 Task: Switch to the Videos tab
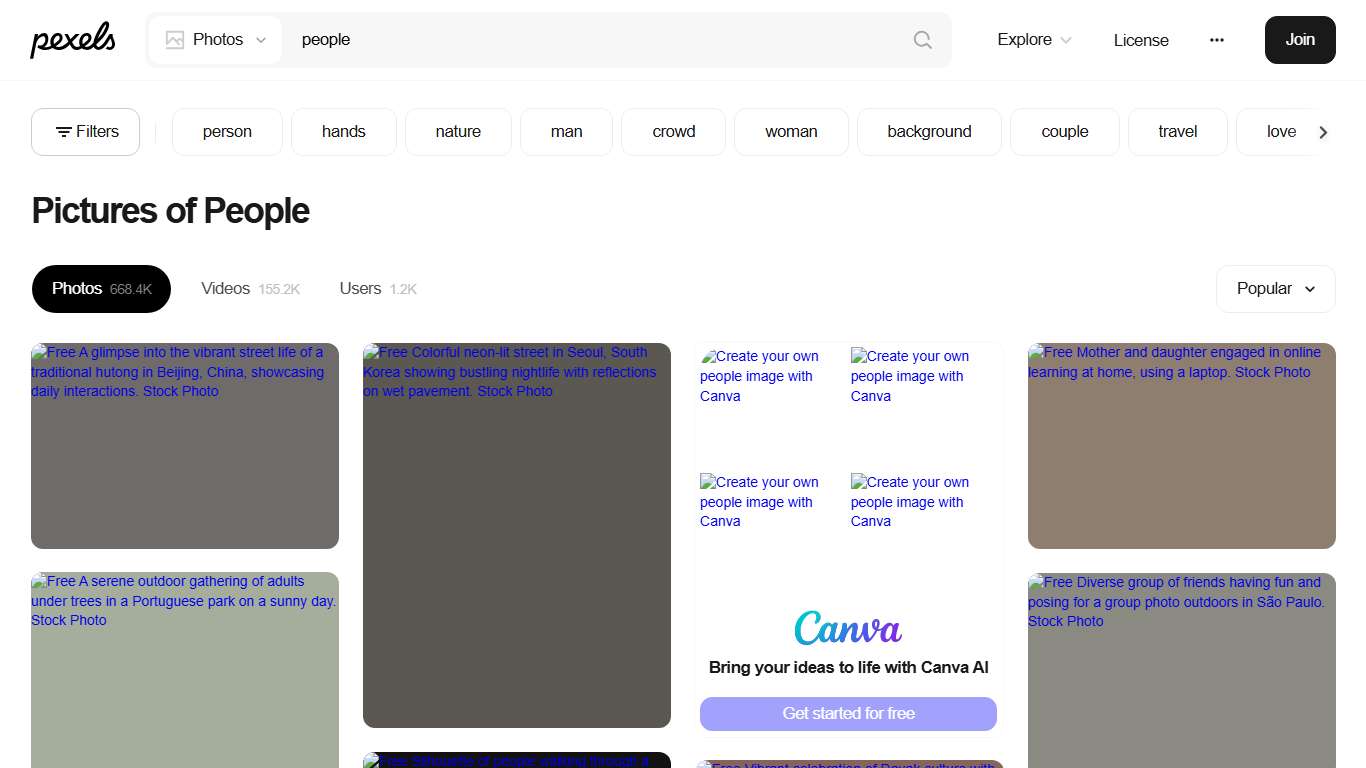click(250, 289)
